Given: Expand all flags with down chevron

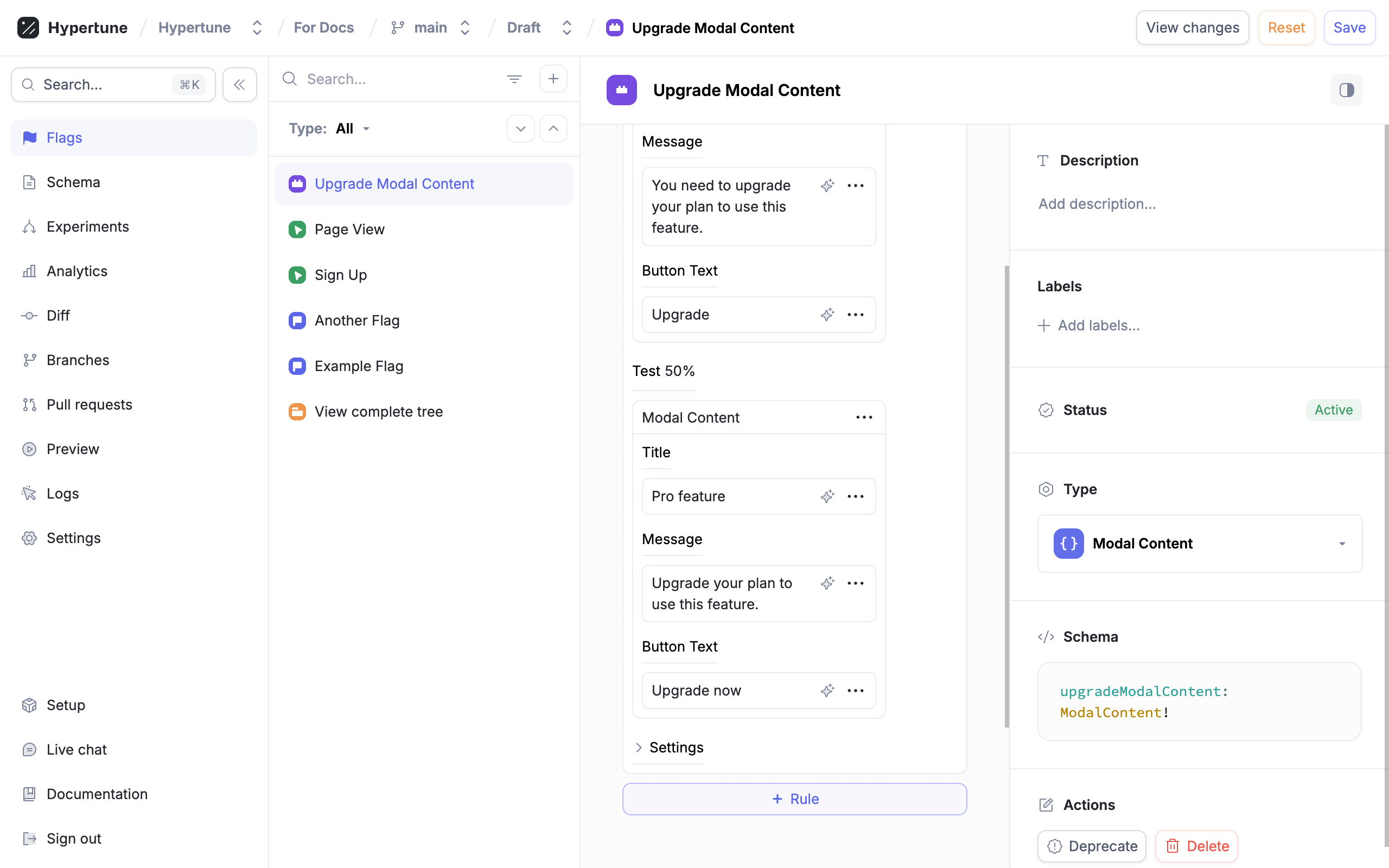Looking at the screenshot, I should (x=520, y=129).
